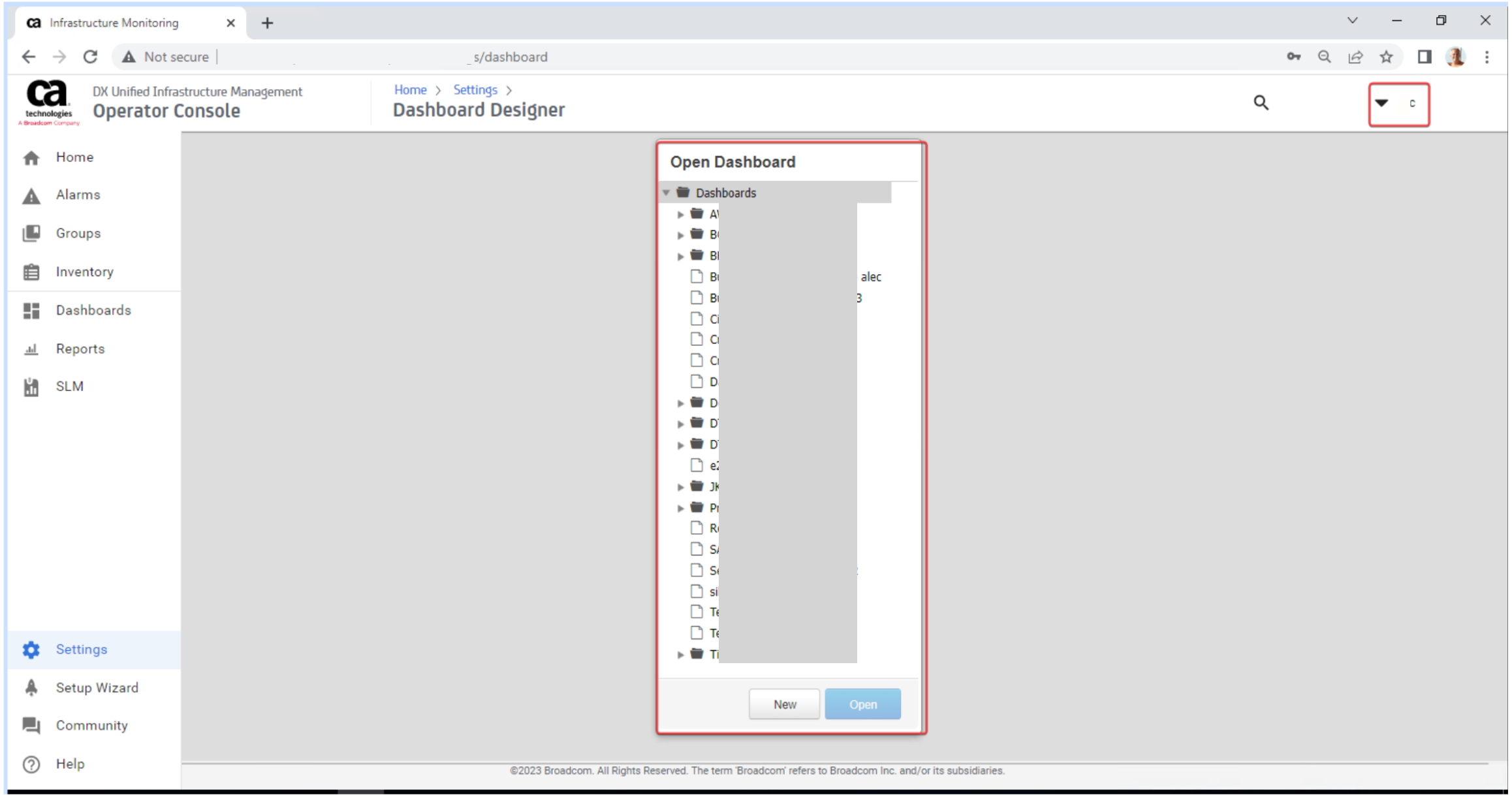The height and width of the screenshot is (795, 1512).
Task: Select Settings in the left sidebar
Action: click(94, 650)
